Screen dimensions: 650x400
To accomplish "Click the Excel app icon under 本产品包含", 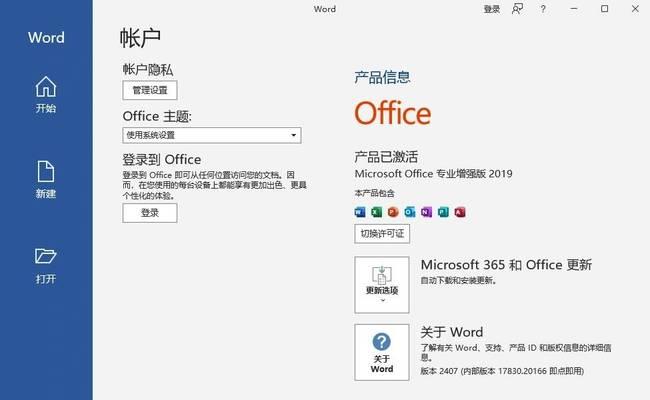I will tap(376, 212).
